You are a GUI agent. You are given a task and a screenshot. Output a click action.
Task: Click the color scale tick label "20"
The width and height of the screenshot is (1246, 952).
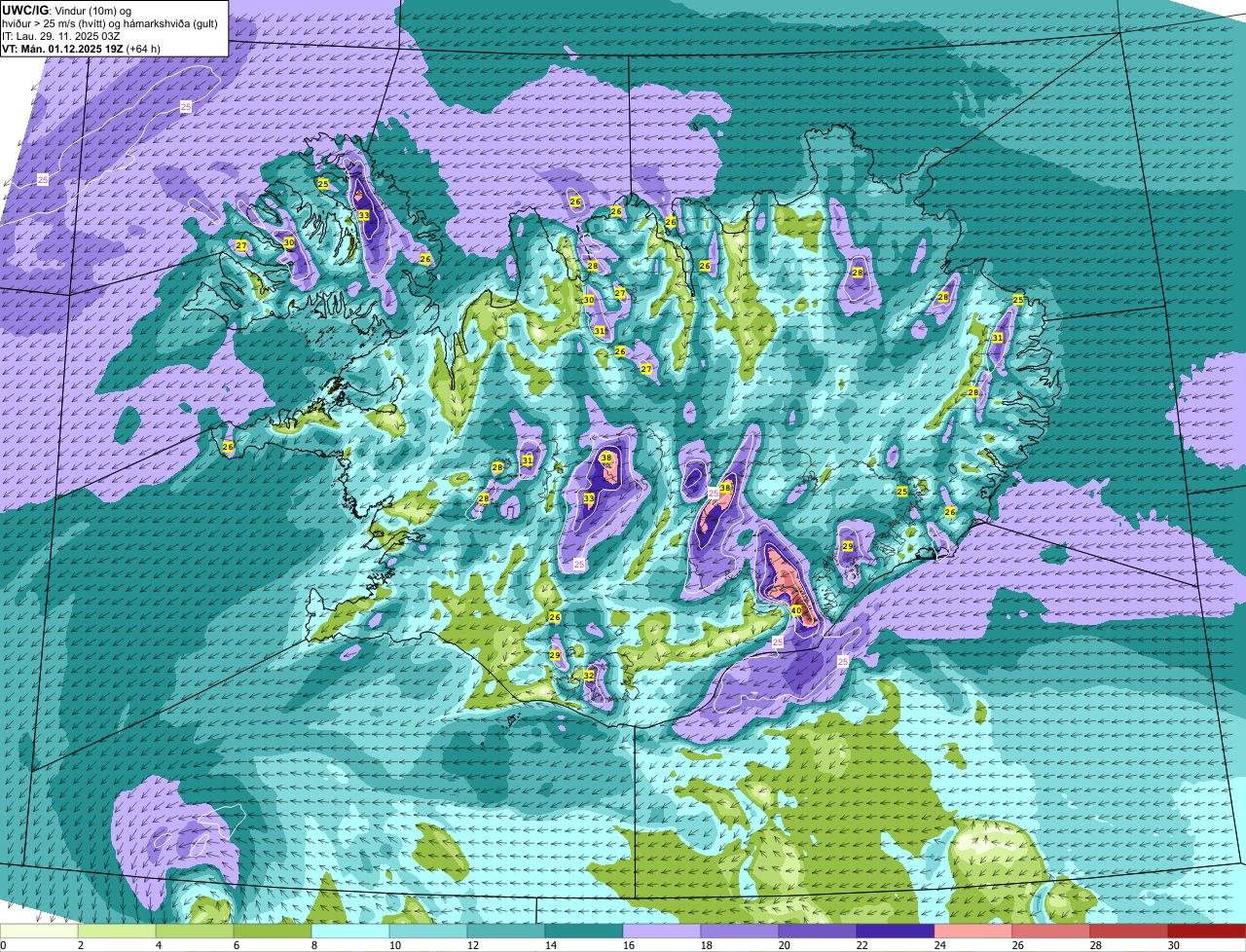pos(785,945)
